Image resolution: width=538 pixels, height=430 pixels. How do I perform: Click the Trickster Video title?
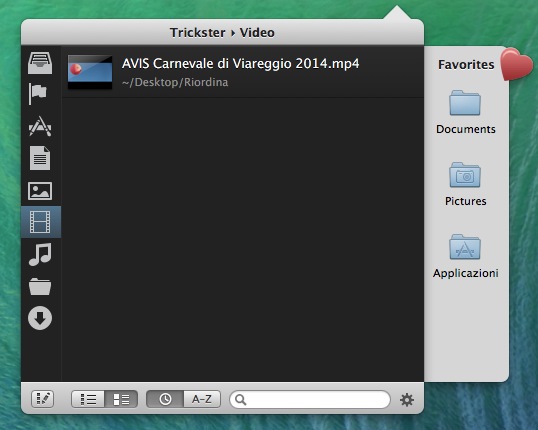222,33
